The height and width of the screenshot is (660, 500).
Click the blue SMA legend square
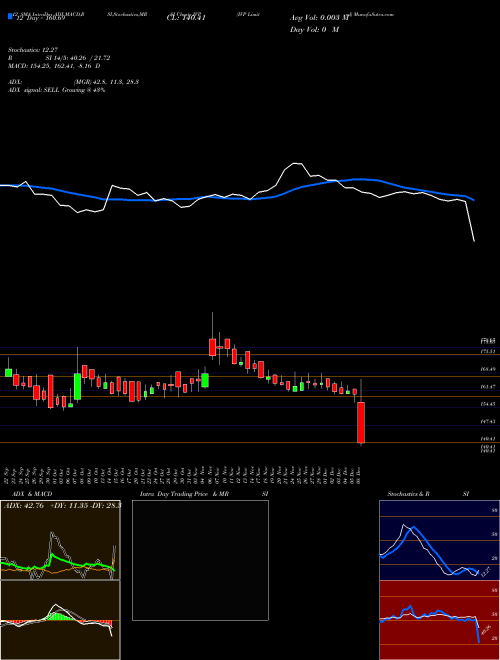pos(10,16)
